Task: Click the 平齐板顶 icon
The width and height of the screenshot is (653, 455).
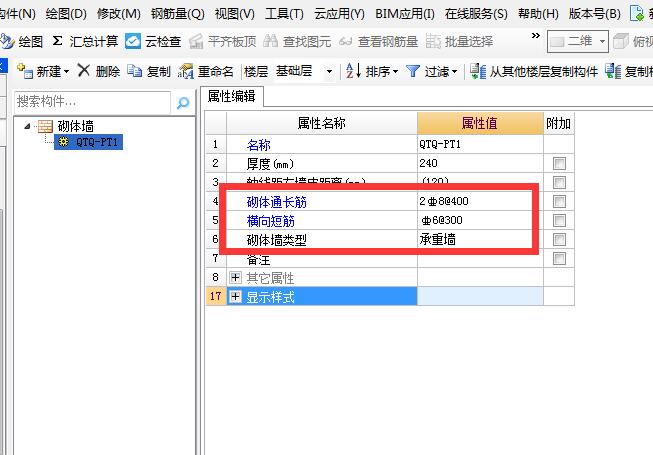Action: pos(196,41)
